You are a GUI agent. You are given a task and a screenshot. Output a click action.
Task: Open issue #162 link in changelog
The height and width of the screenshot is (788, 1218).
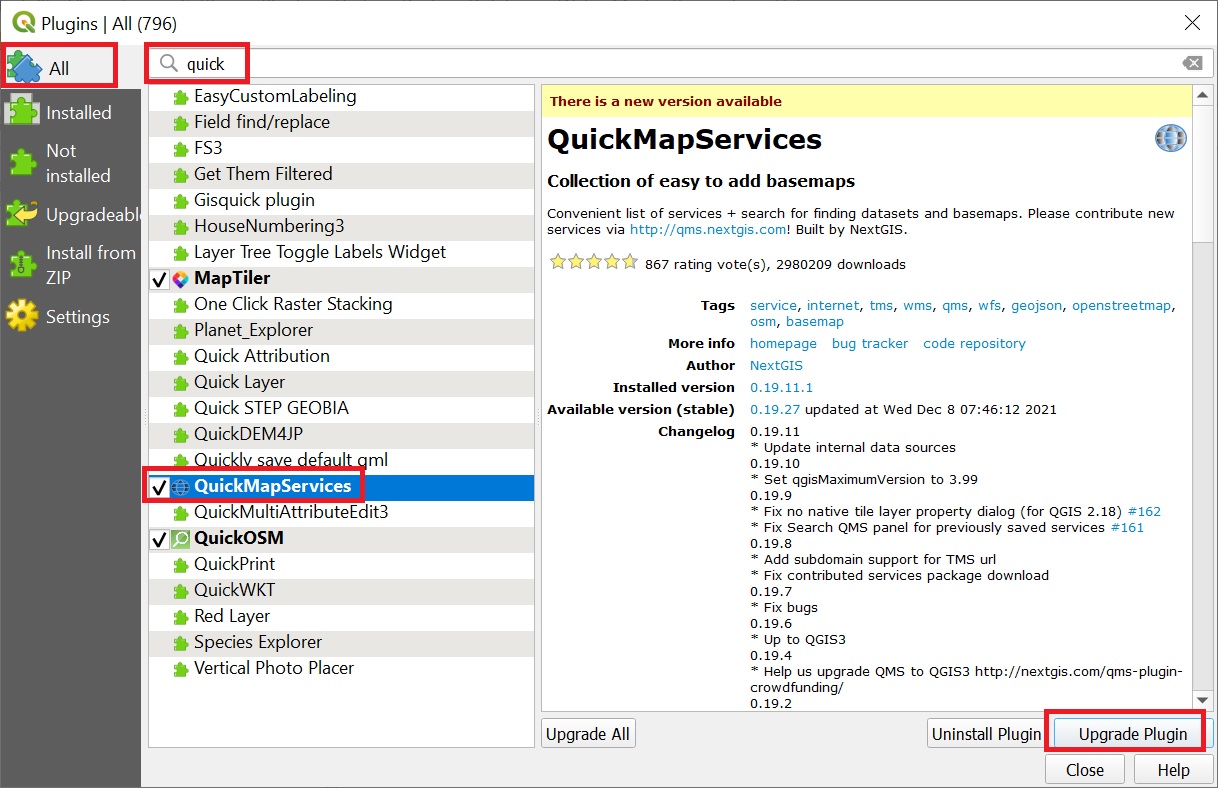[1144, 511]
